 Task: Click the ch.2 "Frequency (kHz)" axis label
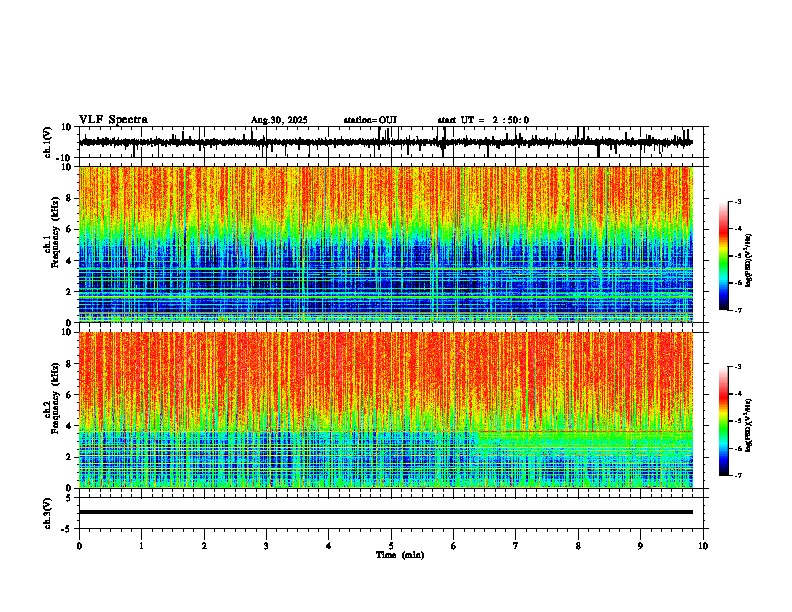click(x=56, y=398)
